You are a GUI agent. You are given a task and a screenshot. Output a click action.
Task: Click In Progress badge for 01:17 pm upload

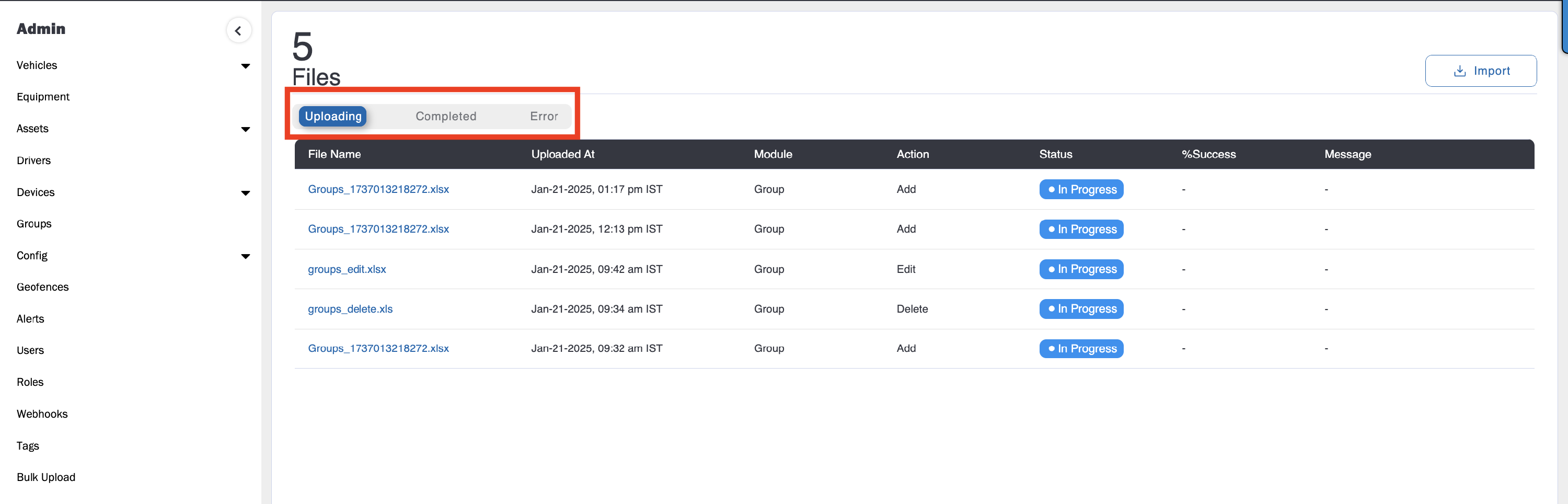[1081, 189]
